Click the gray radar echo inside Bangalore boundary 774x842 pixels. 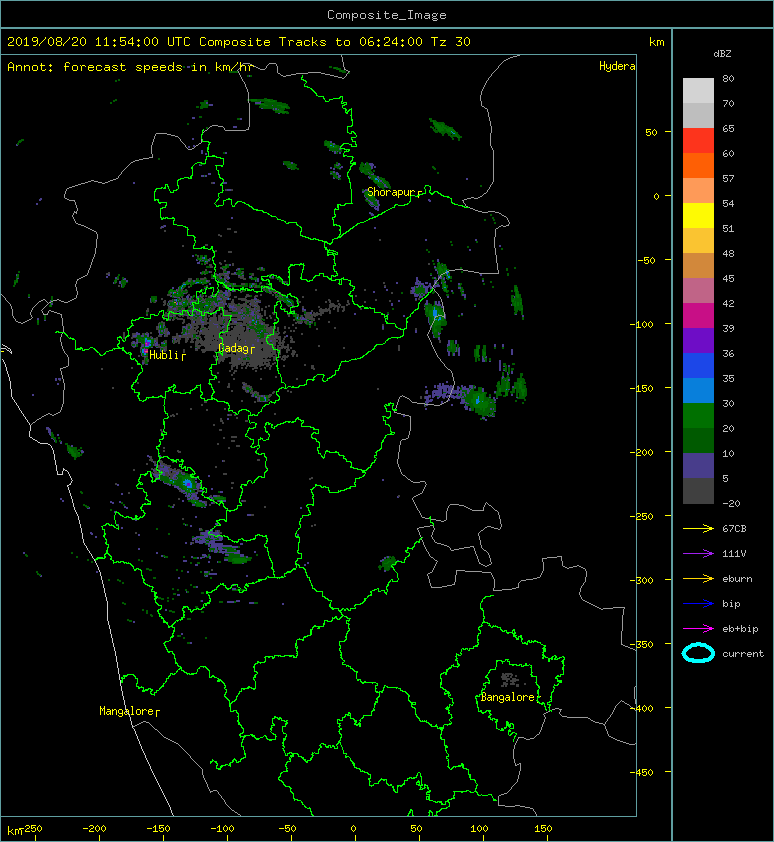[510, 680]
